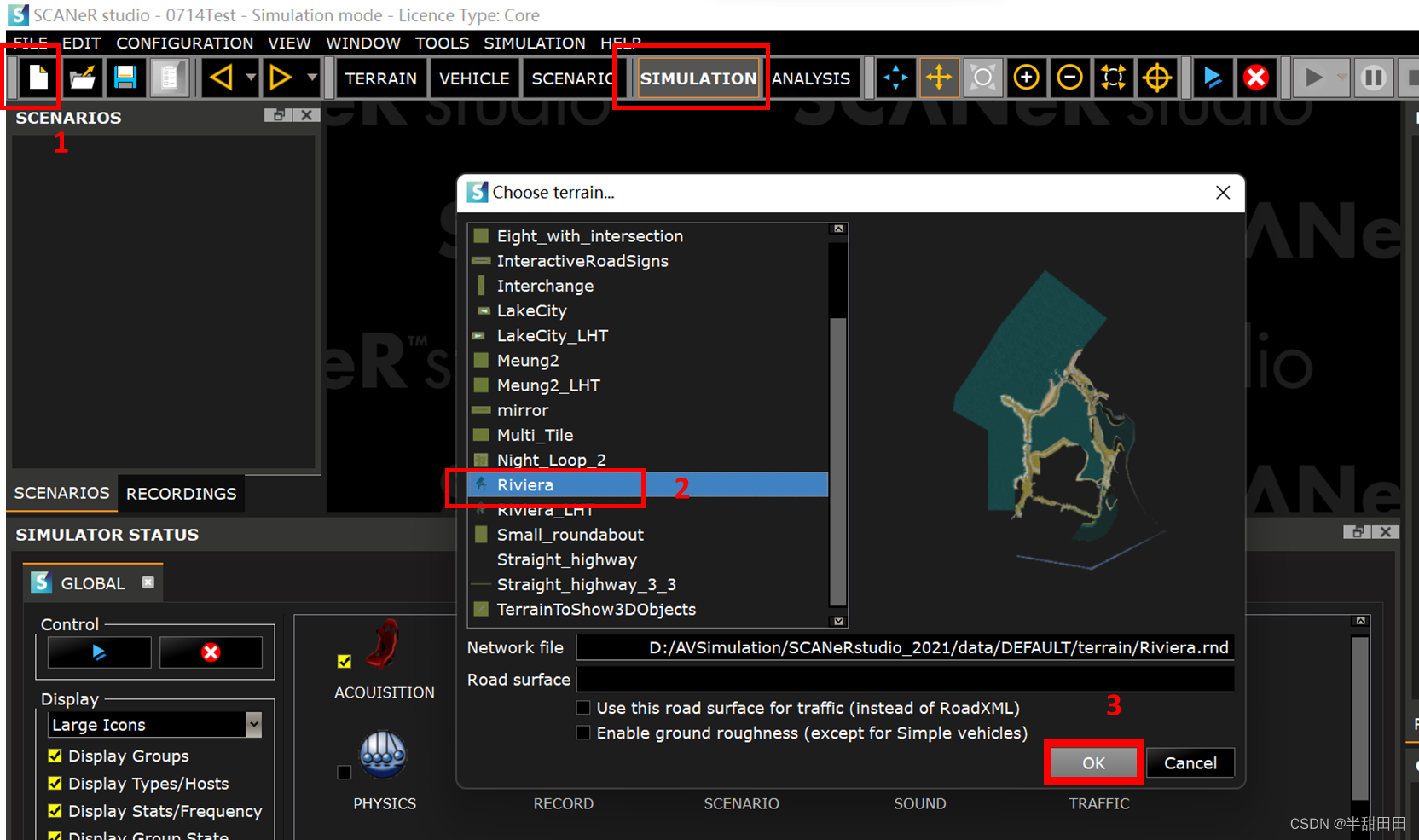Switch to TERRAIN mode
Image resolution: width=1419 pixels, height=840 pixels.
pos(381,78)
